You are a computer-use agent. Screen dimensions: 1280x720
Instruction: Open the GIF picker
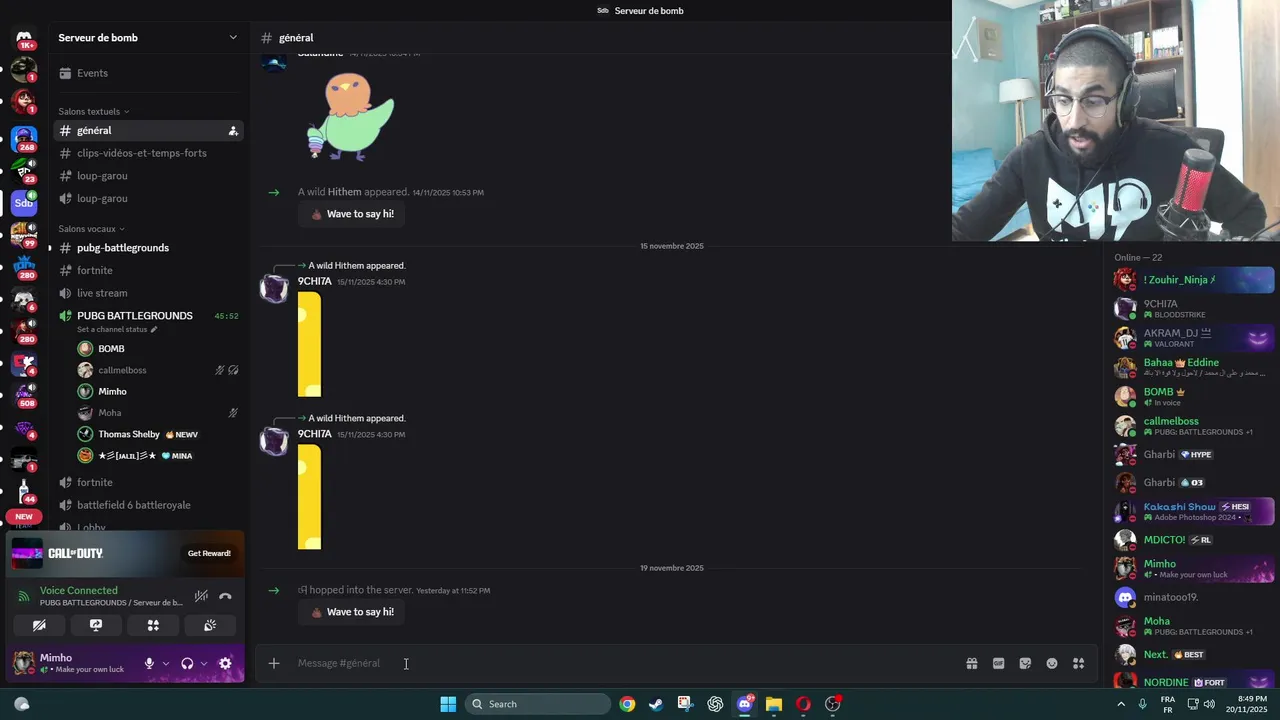998,663
